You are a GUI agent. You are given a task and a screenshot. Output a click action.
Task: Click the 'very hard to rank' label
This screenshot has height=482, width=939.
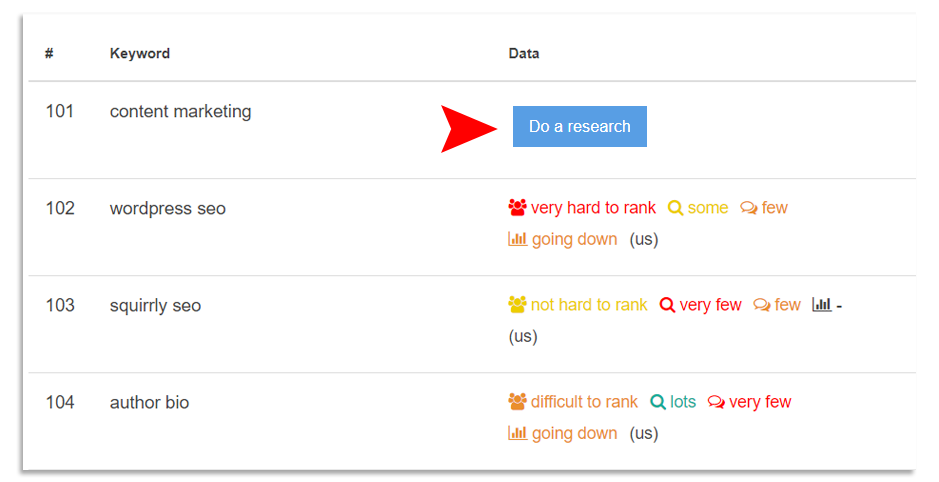coord(593,208)
